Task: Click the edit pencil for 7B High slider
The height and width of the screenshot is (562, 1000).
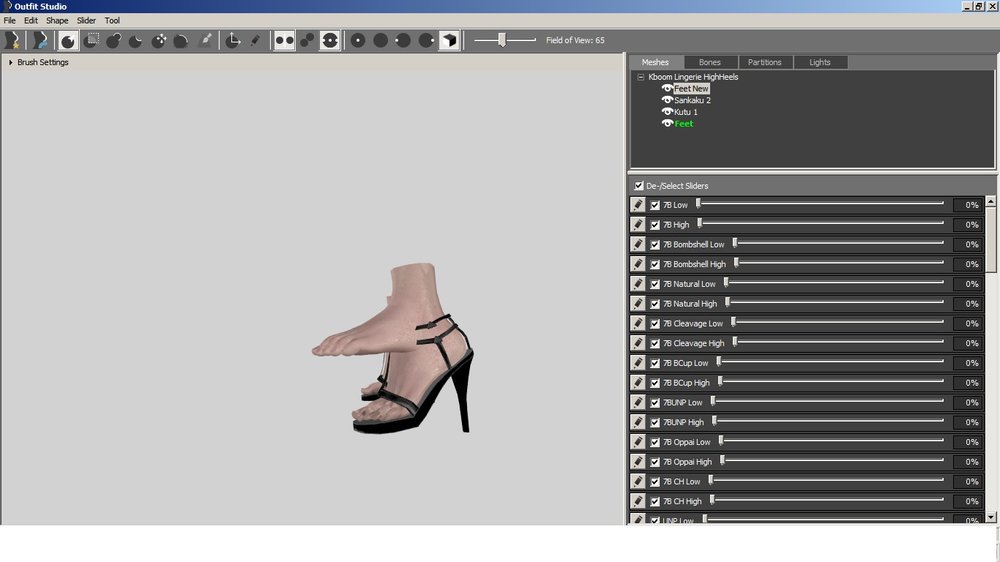Action: tap(638, 225)
